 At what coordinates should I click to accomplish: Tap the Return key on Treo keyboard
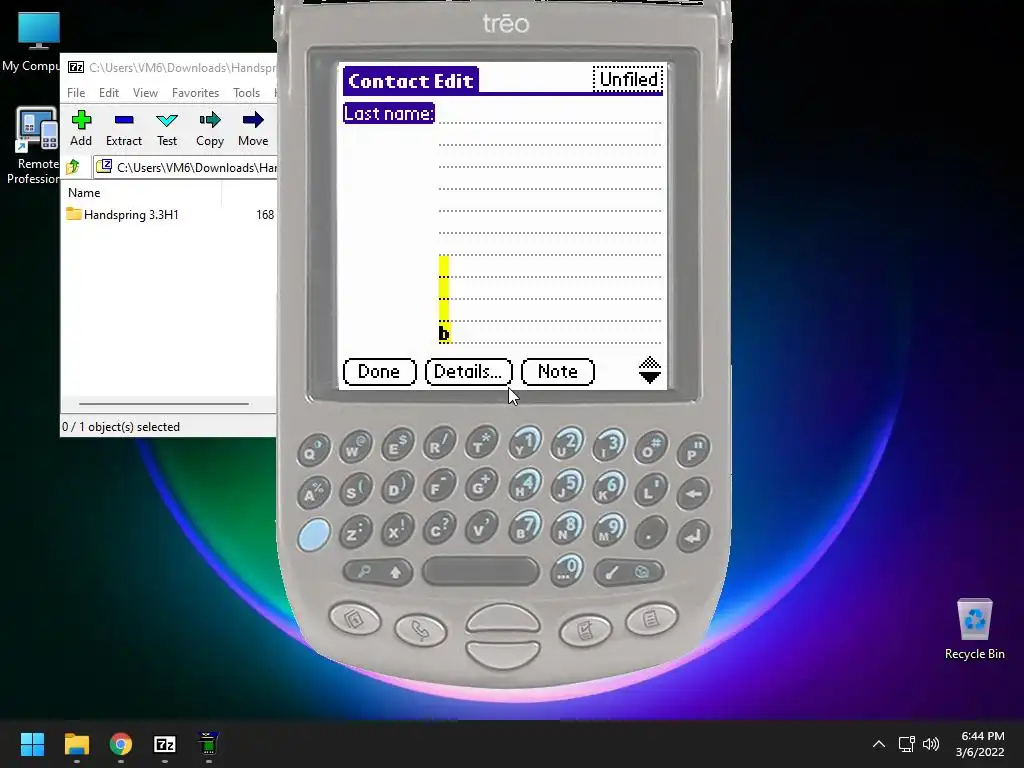coord(693,534)
